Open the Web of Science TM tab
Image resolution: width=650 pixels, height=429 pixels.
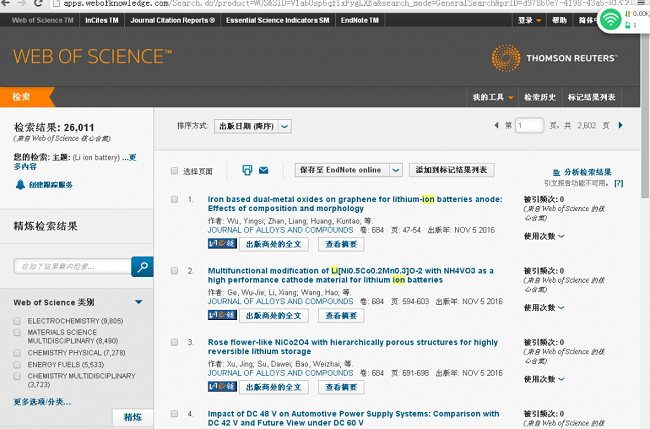coord(42,20)
